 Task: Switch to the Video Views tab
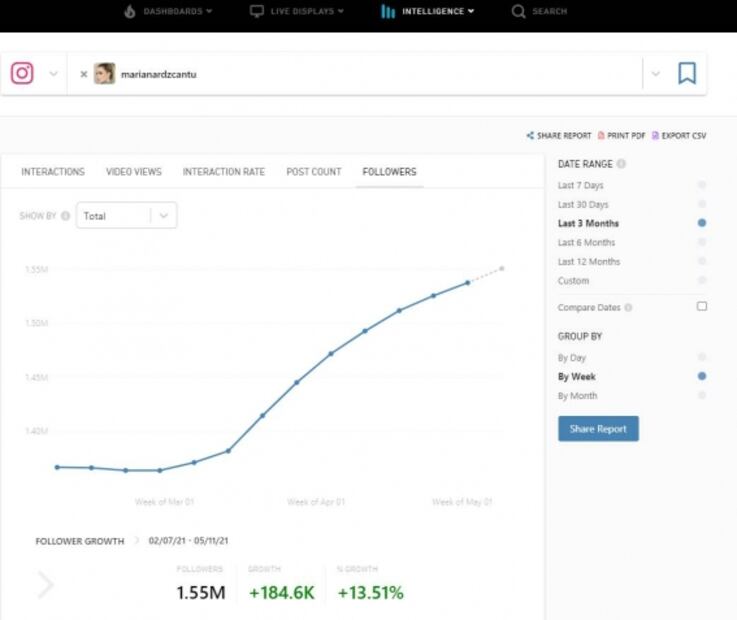tap(133, 172)
